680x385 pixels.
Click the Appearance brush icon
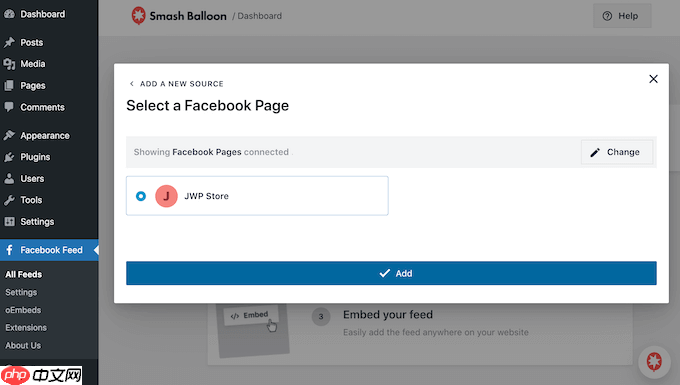(9, 135)
